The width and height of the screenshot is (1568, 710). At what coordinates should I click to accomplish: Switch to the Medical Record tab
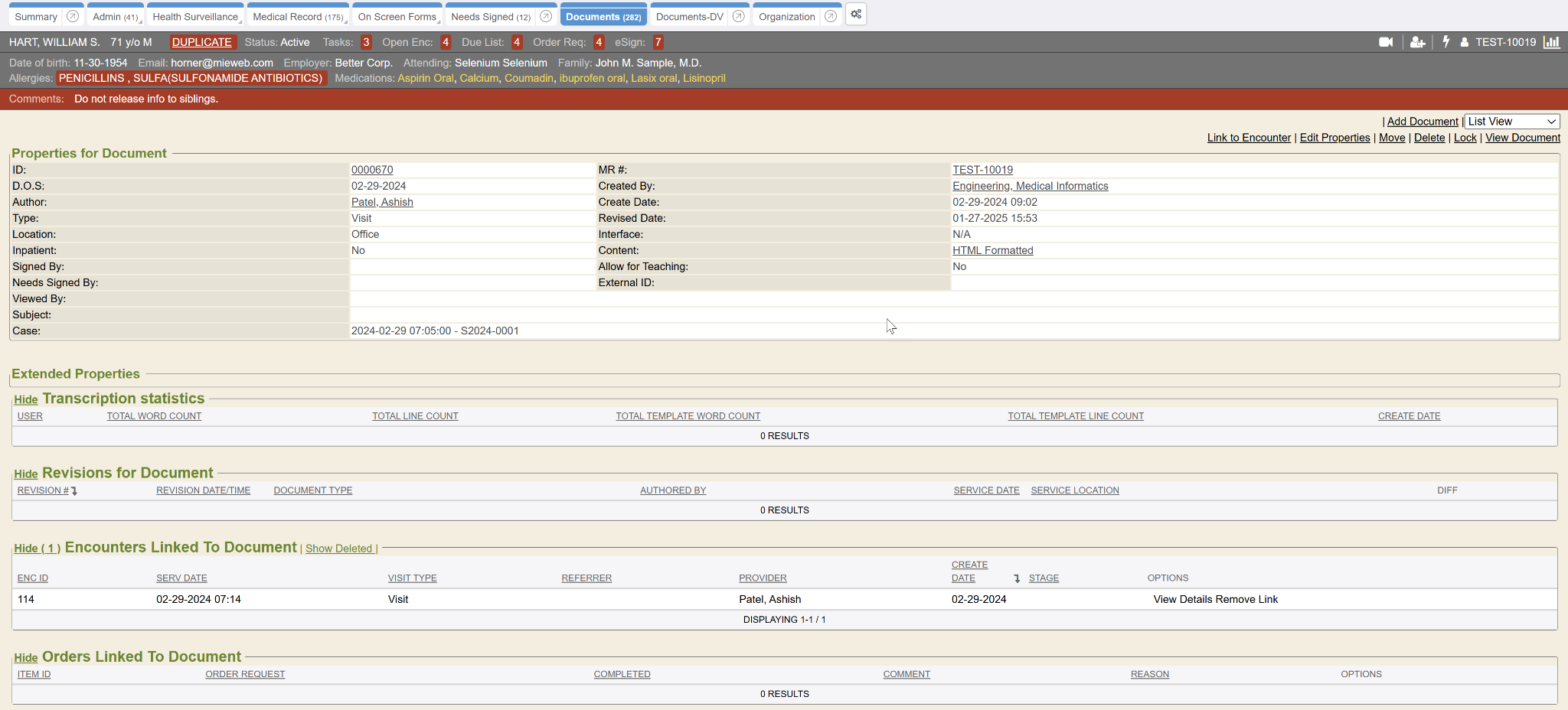coord(296,17)
